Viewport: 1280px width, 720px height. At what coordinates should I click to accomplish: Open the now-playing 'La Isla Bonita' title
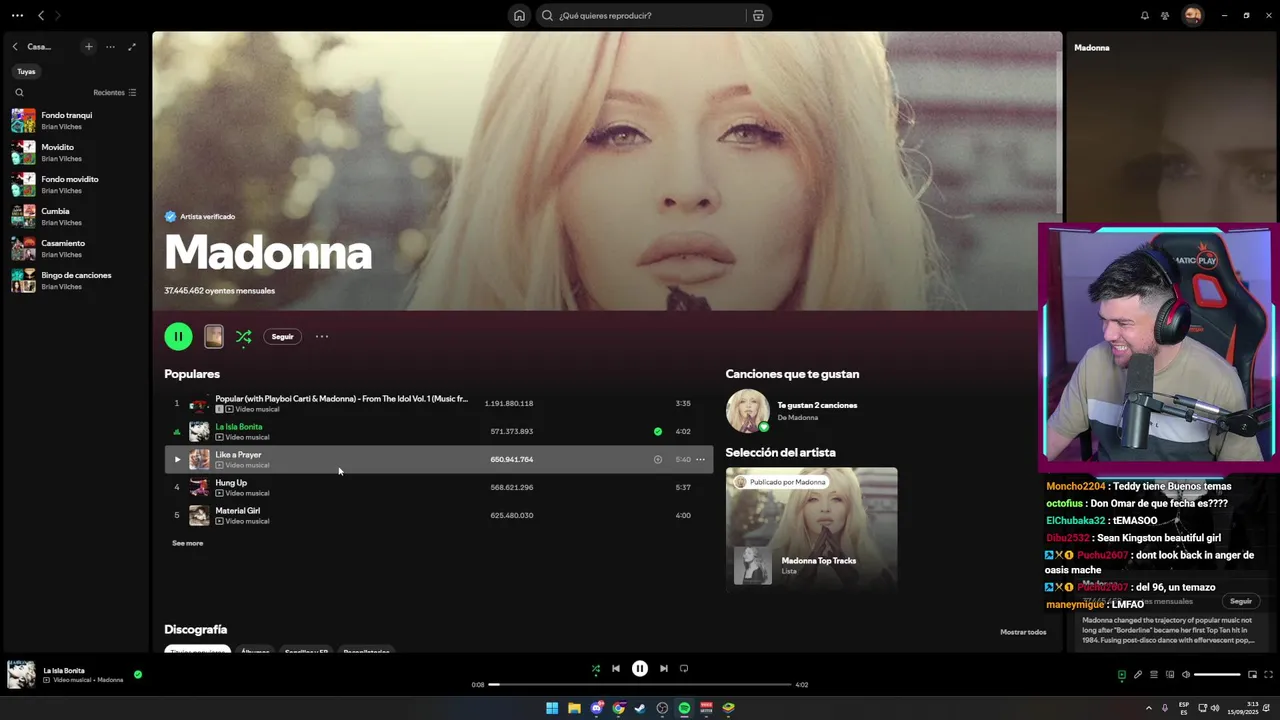pyautogui.click(x=64, y=670)
